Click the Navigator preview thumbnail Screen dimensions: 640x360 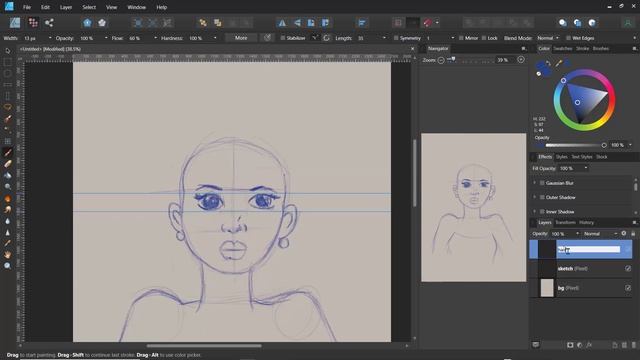(473, 207)
